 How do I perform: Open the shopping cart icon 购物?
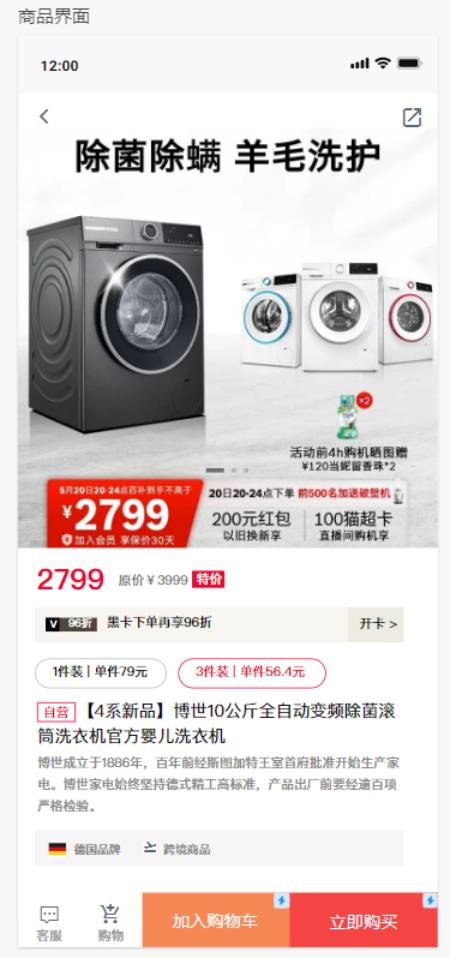111,923
